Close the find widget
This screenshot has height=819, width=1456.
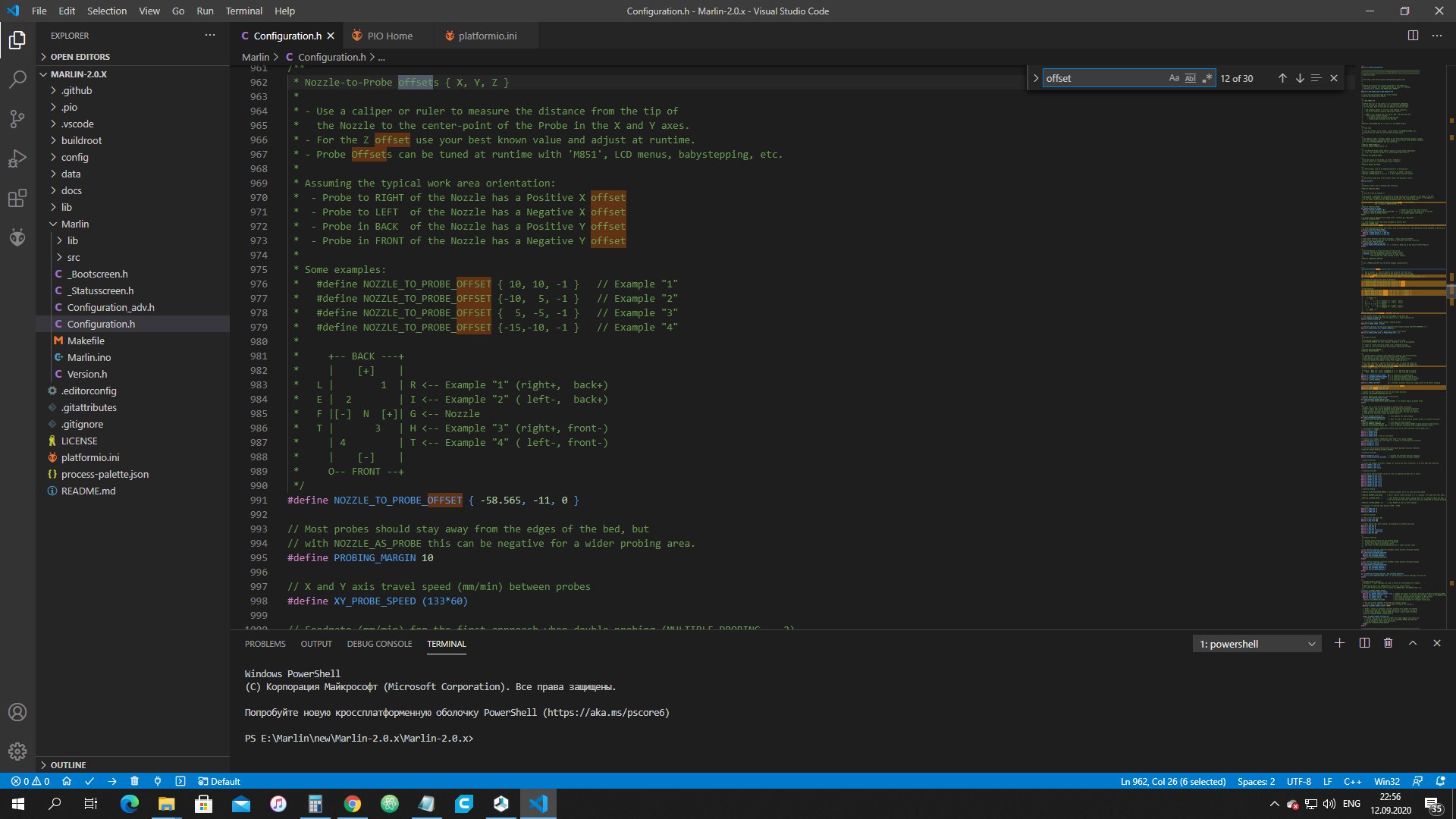point(1334,78)
